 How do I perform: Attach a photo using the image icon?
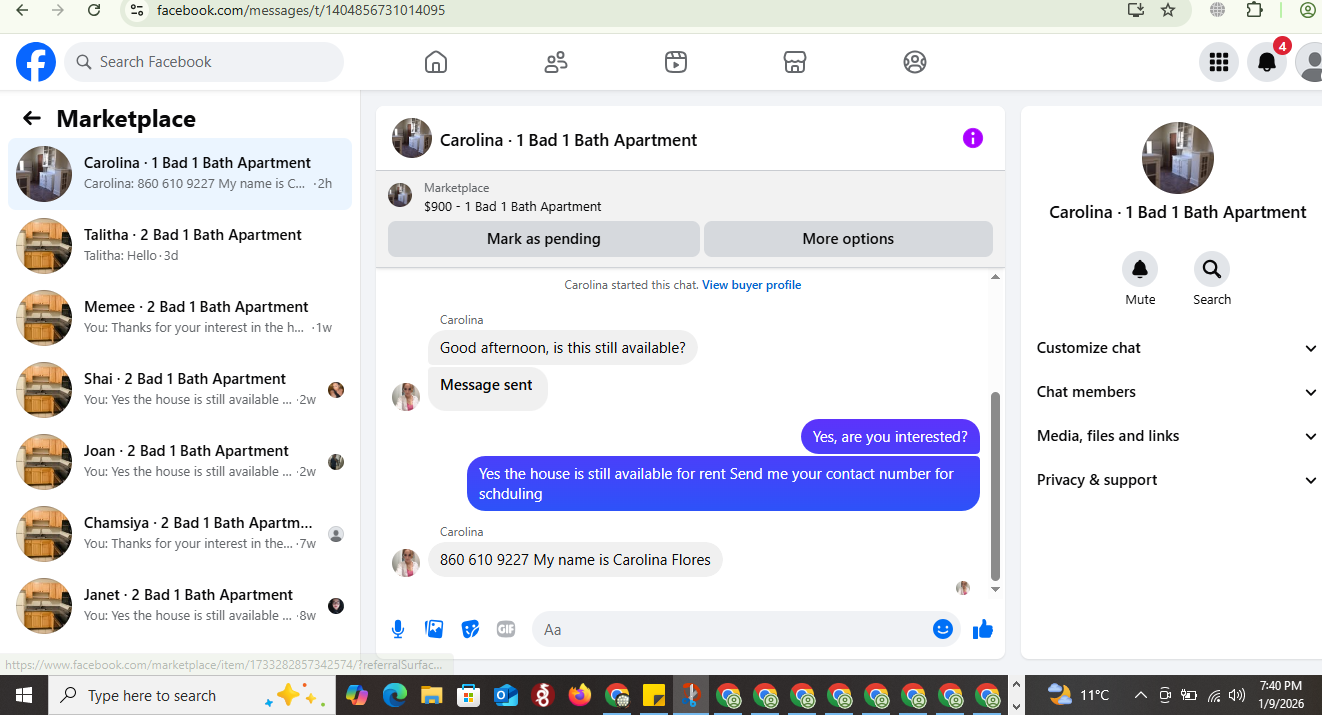[434, 629]
